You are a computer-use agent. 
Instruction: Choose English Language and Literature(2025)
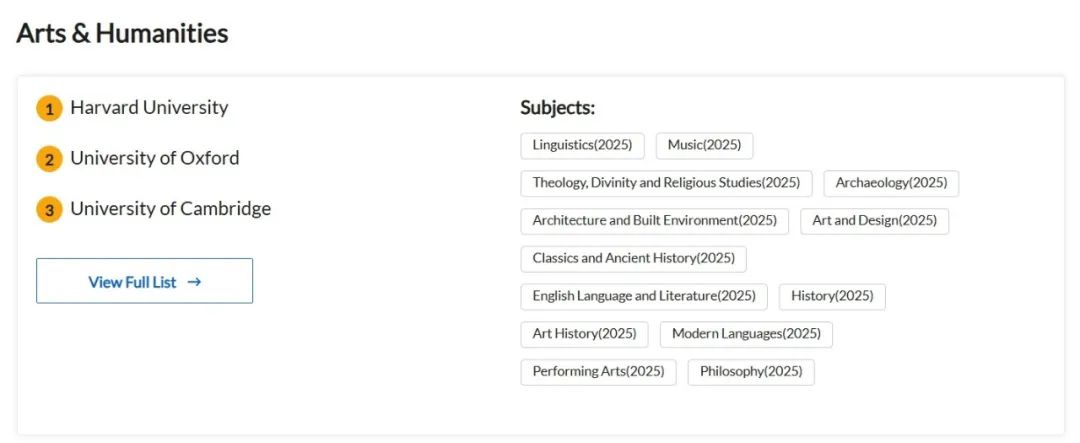[644, 296]
